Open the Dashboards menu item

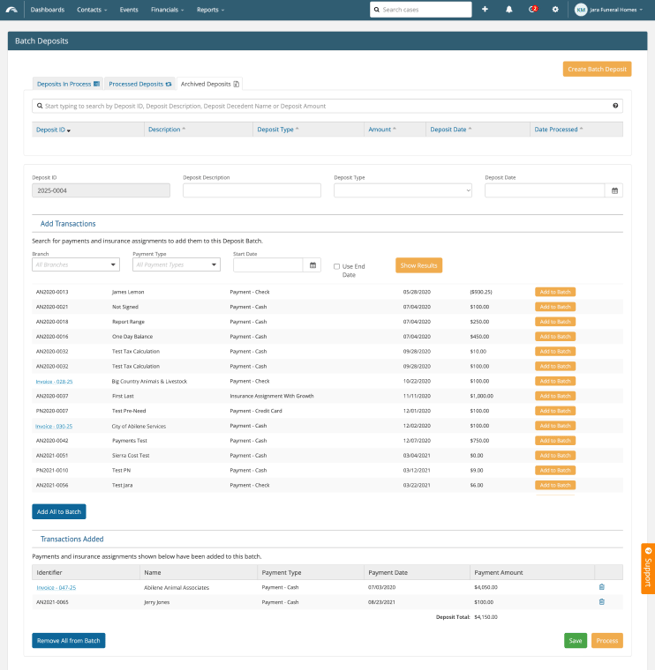(47, 9)
